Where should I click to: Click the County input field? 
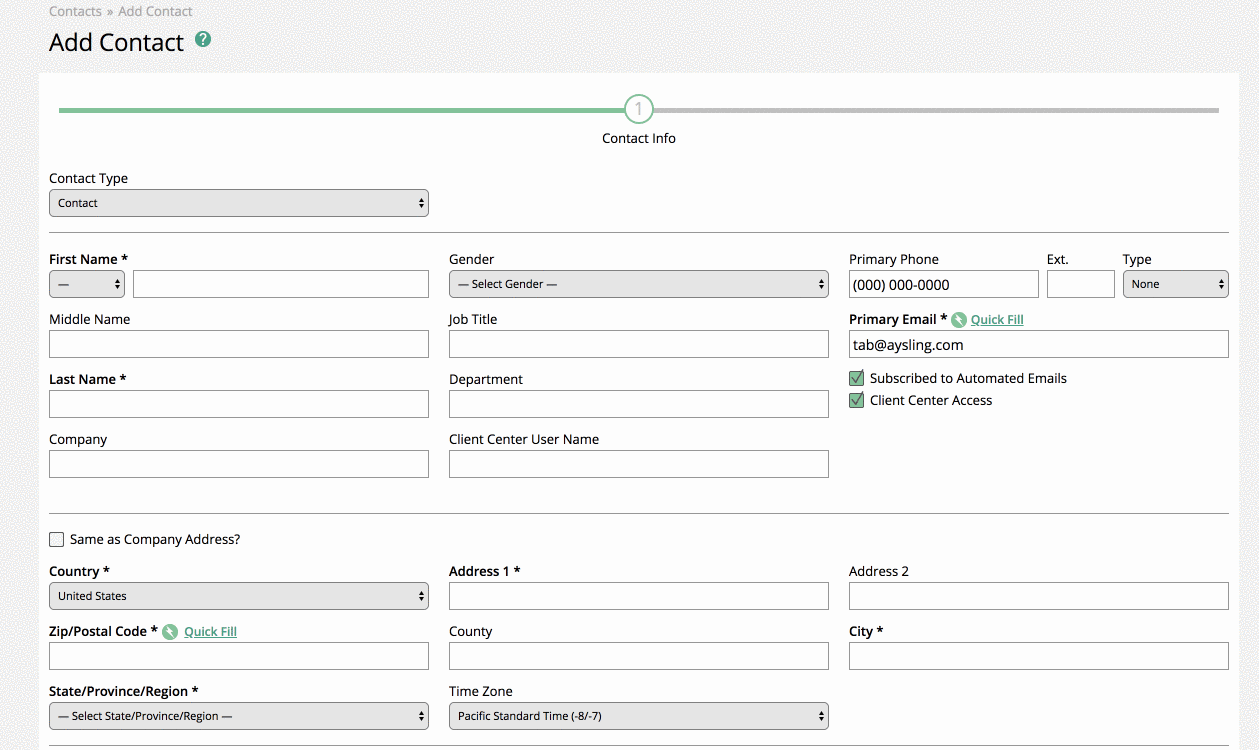(x=639, y=656)
